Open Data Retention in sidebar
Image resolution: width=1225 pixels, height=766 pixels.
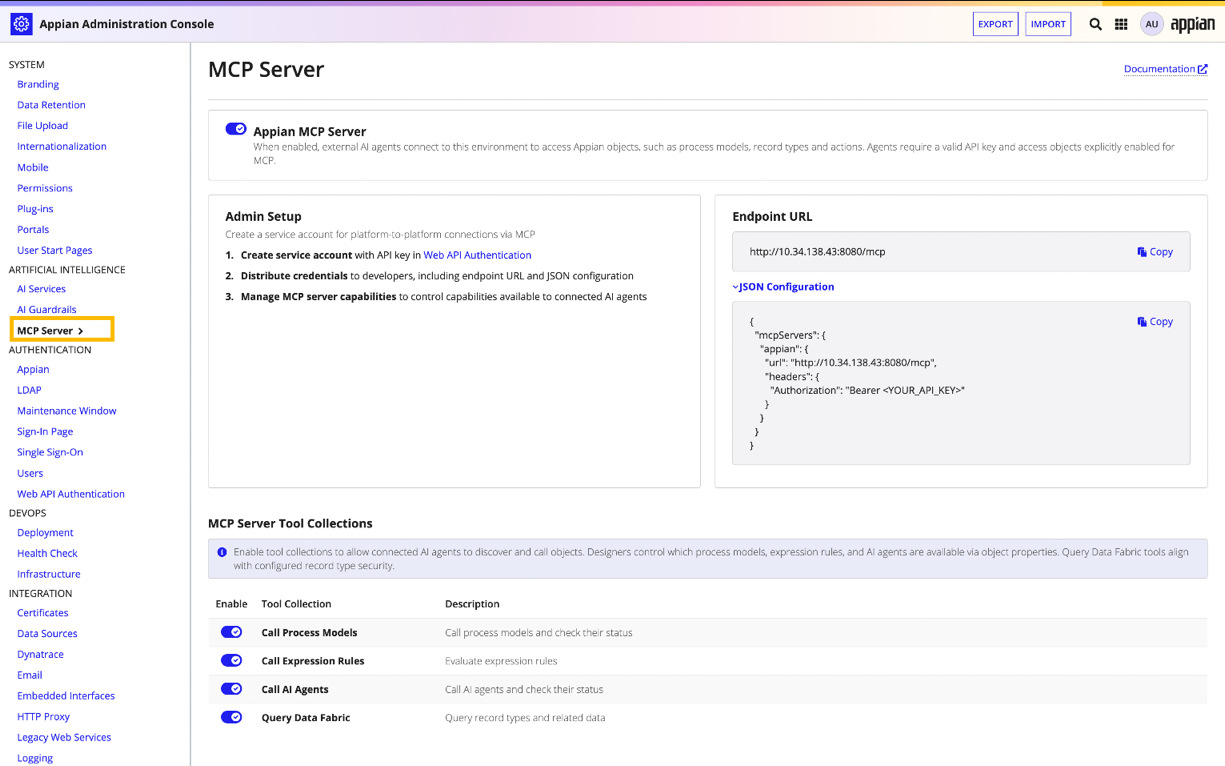click(51, 105)
